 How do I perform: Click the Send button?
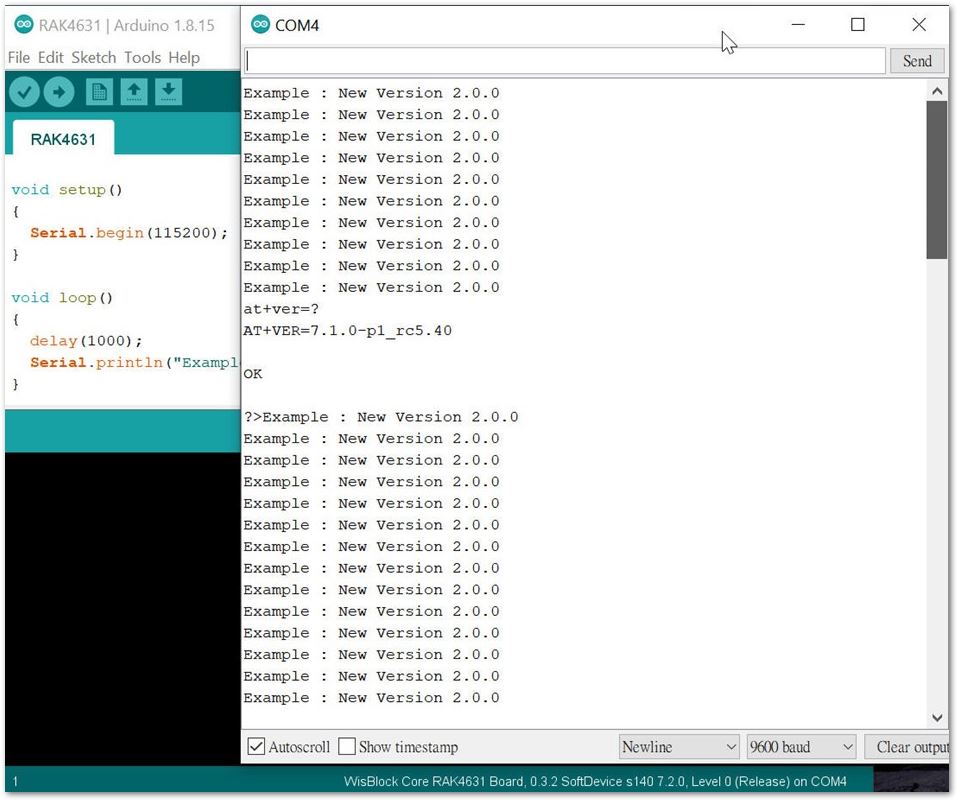click(x=917, y=61)
